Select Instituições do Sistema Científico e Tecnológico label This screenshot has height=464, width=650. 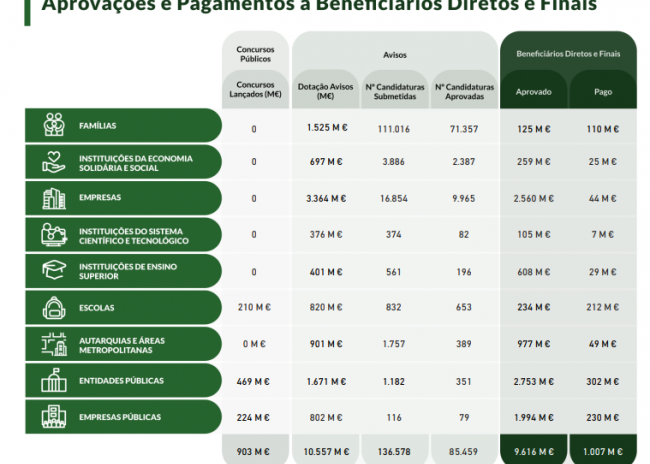tap(133, 236)
